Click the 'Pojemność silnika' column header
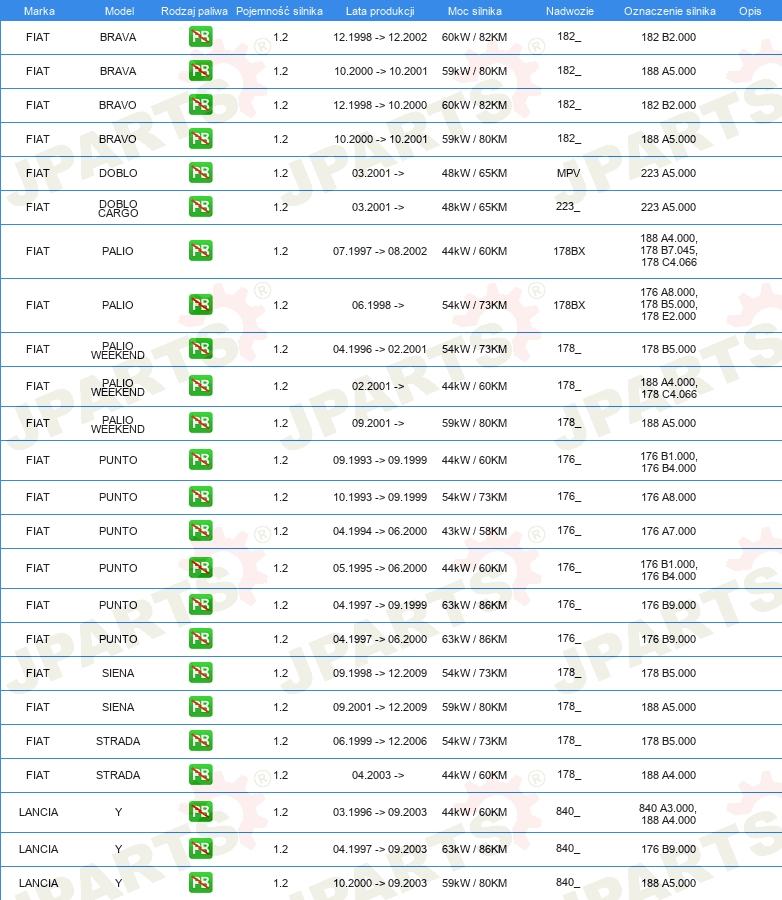Viewport: 782px width, 900px height. click(x=279, y=11)
